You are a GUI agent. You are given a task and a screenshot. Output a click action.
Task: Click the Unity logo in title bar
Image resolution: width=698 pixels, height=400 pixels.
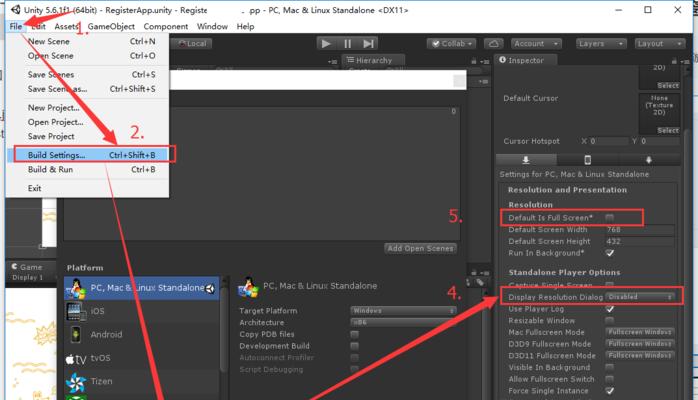16,9
